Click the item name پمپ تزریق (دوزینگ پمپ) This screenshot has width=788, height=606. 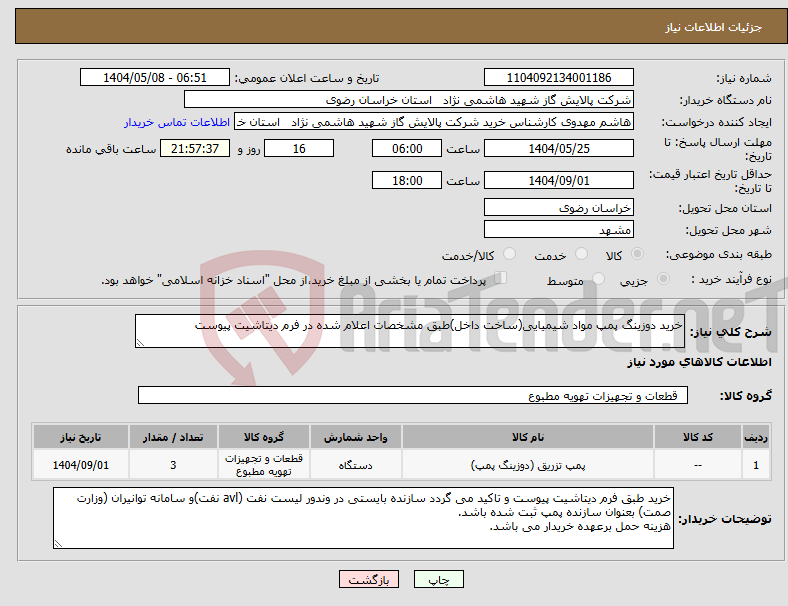click(528, 465)
